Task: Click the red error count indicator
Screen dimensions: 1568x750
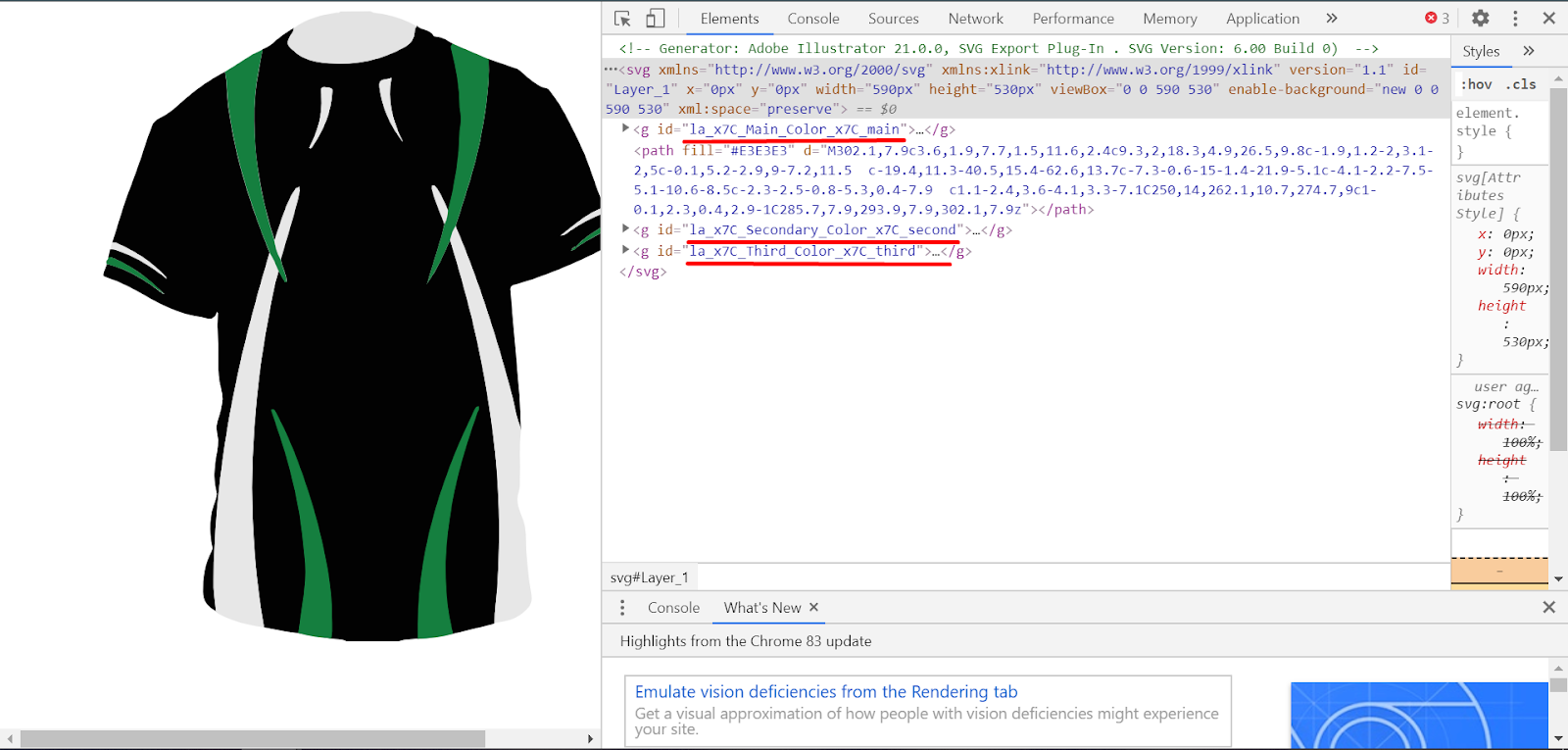Action: point(1437,19)
